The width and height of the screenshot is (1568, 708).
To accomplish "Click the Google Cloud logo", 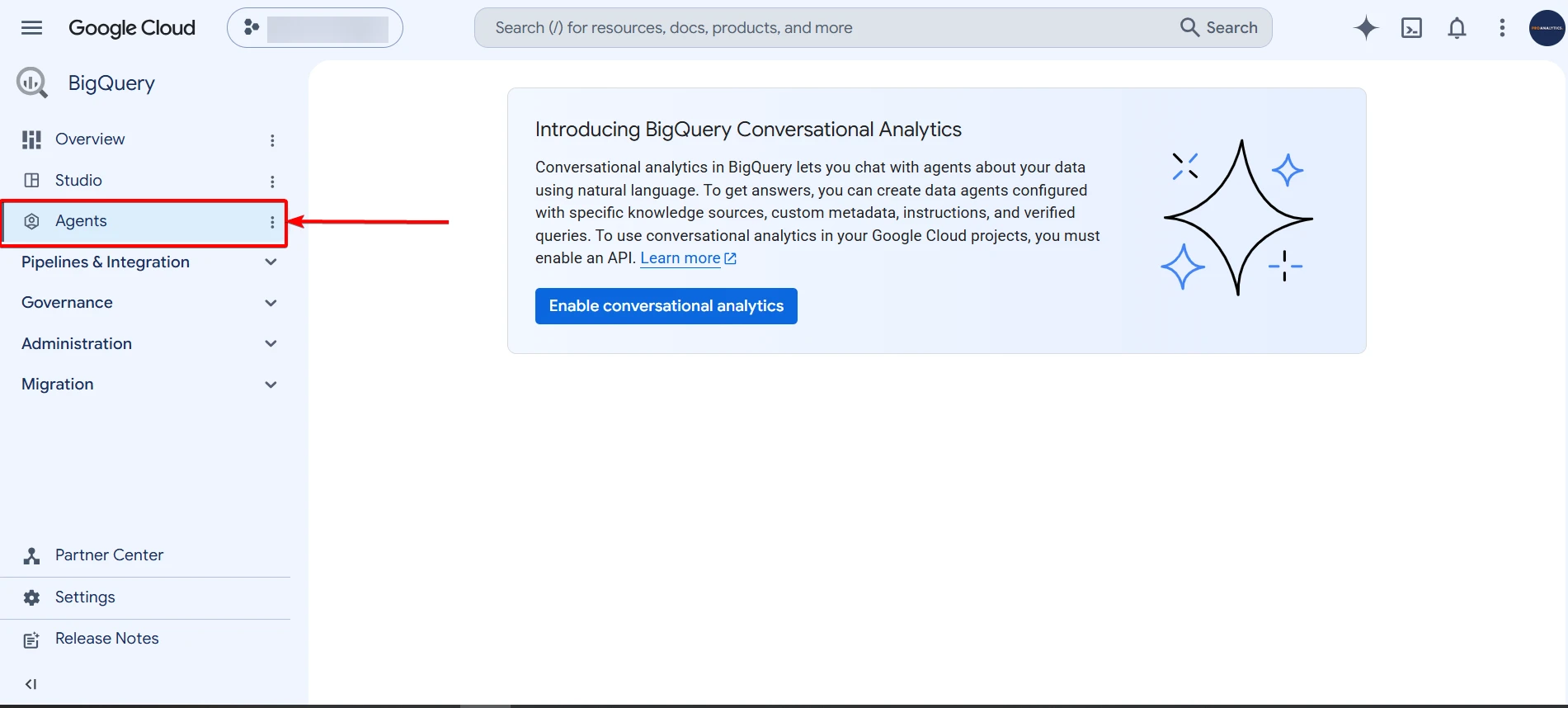I will coord(132,28).
